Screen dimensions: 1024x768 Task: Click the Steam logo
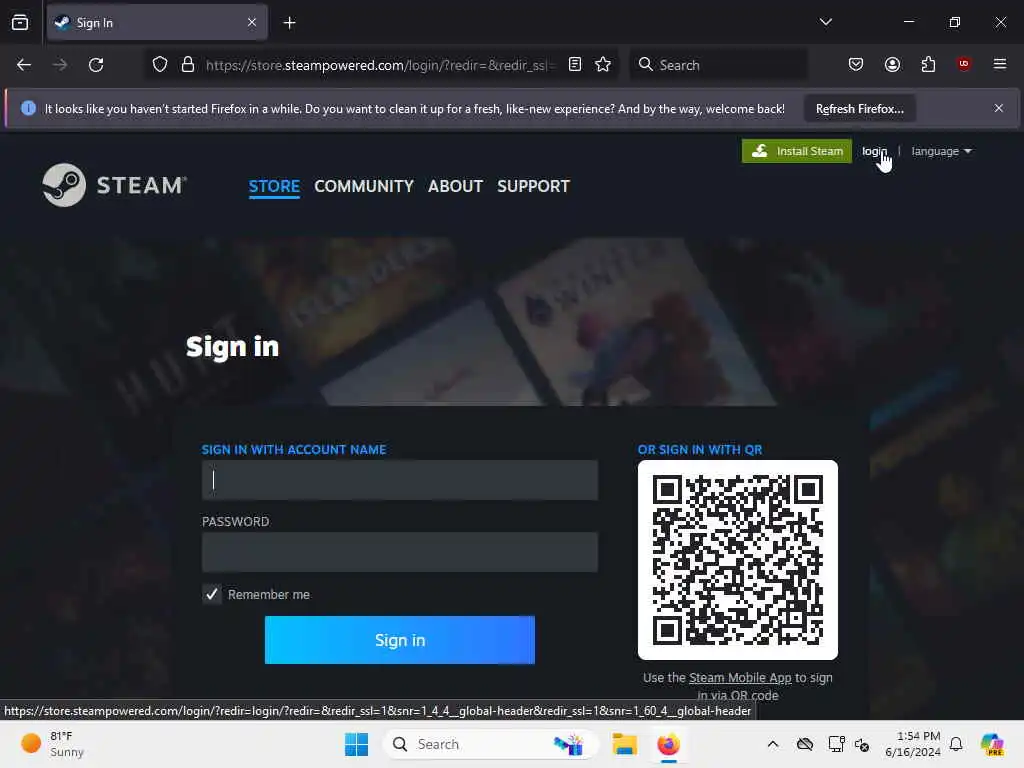[114, 185]
